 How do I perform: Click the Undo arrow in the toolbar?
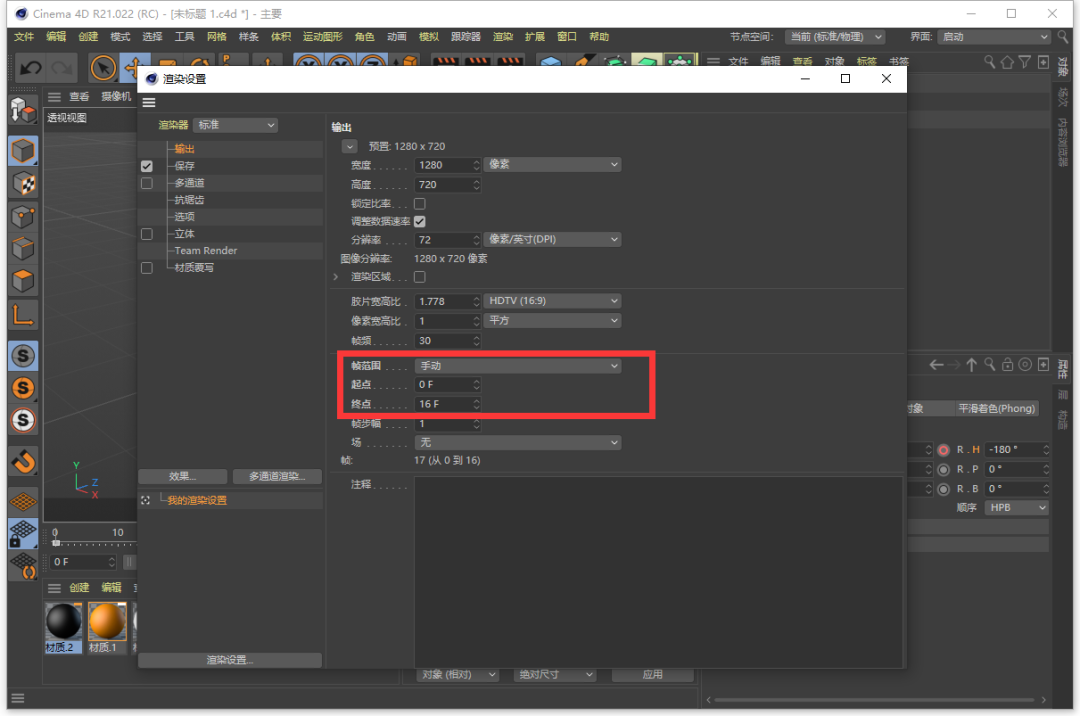tap(31, 68)
